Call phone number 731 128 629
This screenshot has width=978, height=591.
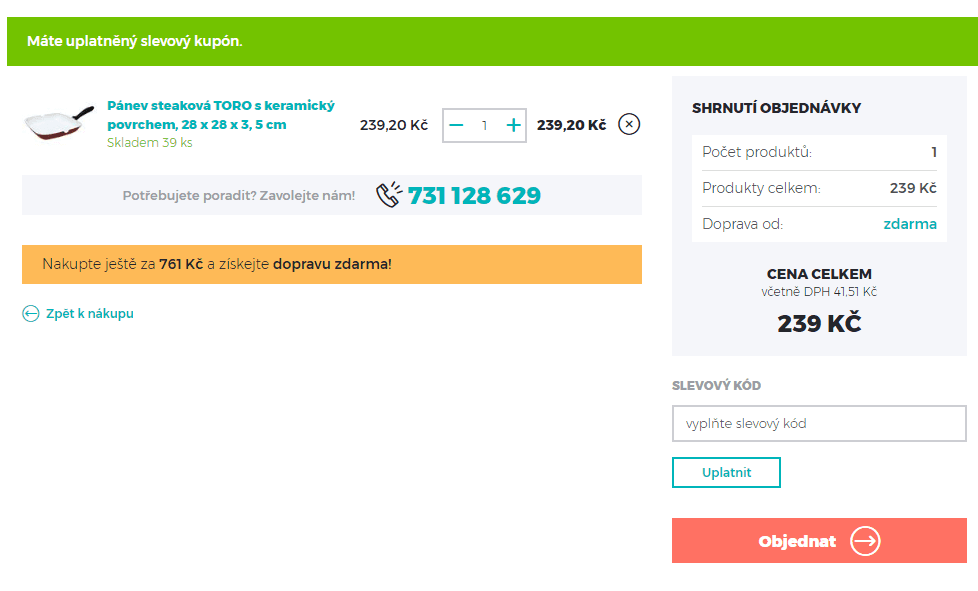pyautogui.click(x=474, y=195)
